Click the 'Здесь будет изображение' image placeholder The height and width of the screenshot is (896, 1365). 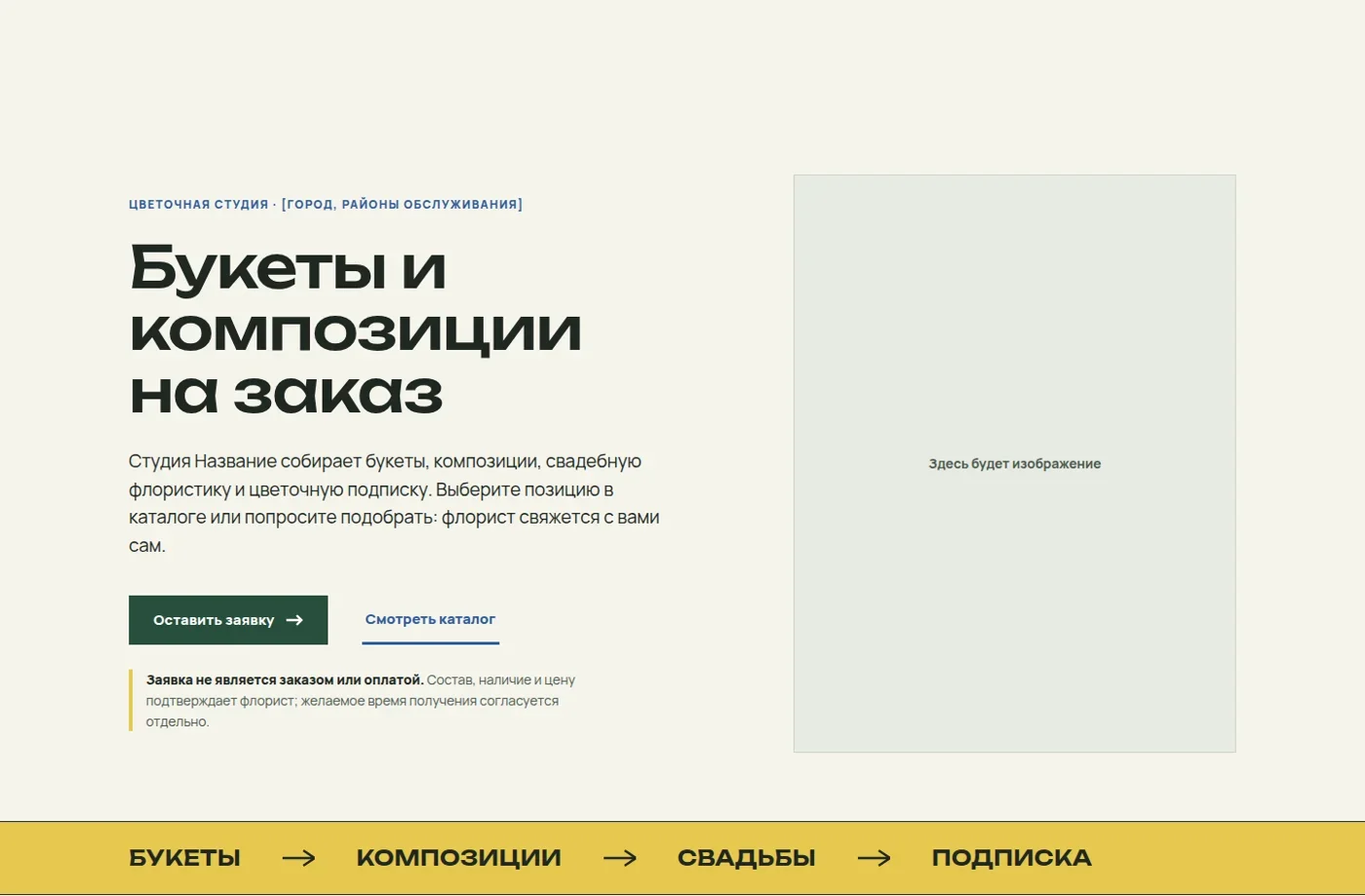click(1014, 463)
